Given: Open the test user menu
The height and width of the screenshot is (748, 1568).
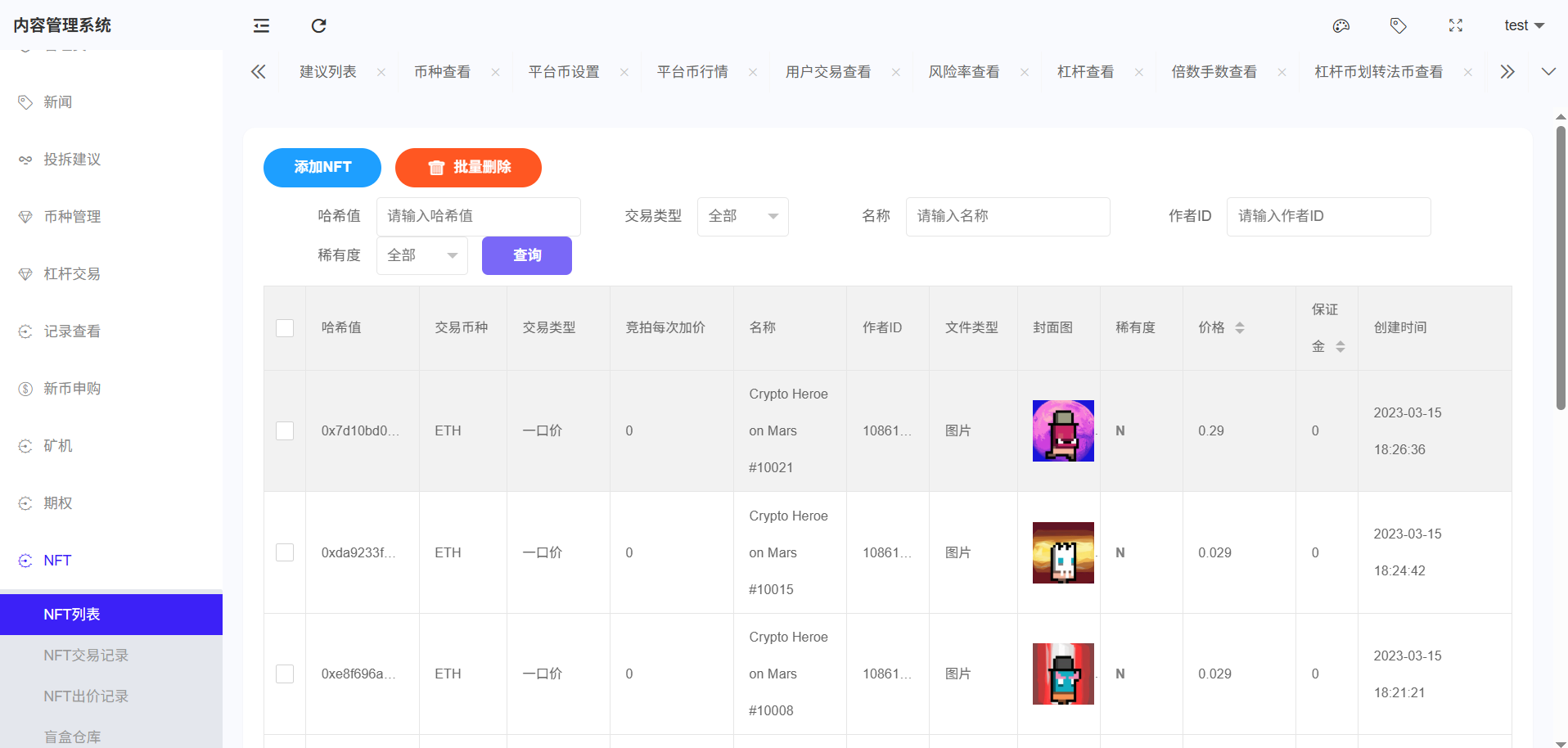Looking at the screenshot, I should [x=1523, y=25].
